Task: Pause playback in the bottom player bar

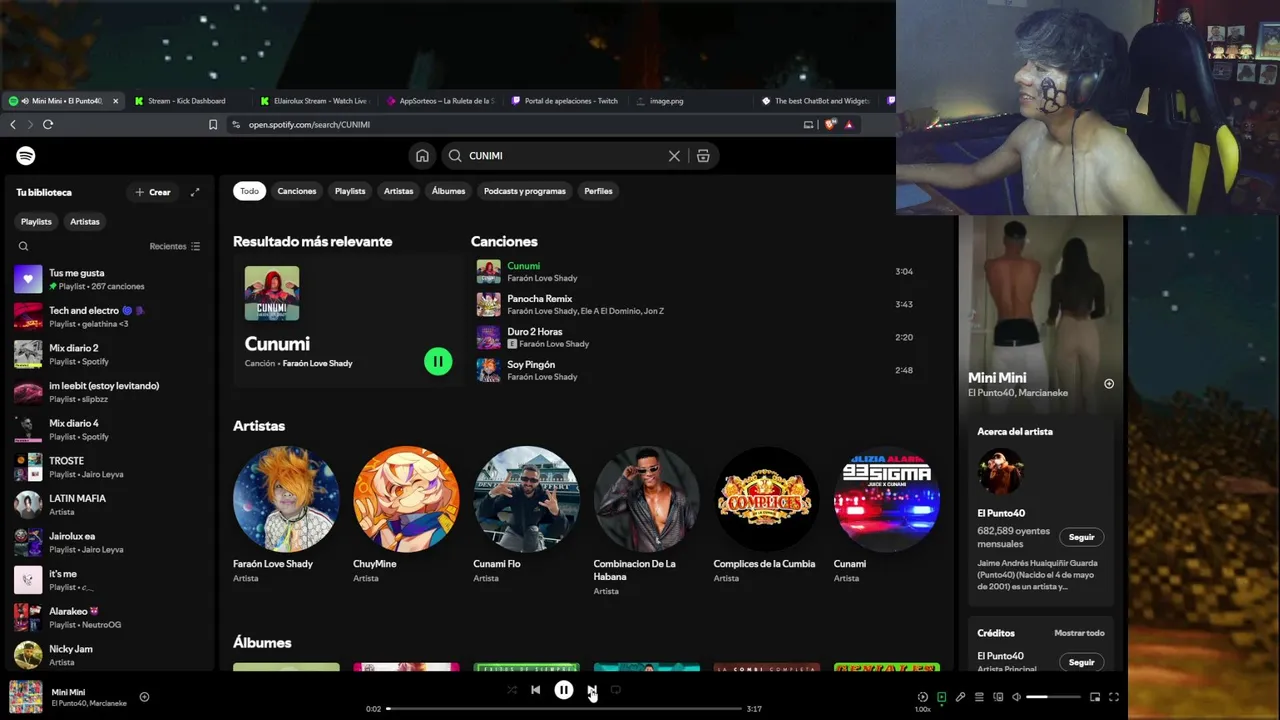Action: 564,690
